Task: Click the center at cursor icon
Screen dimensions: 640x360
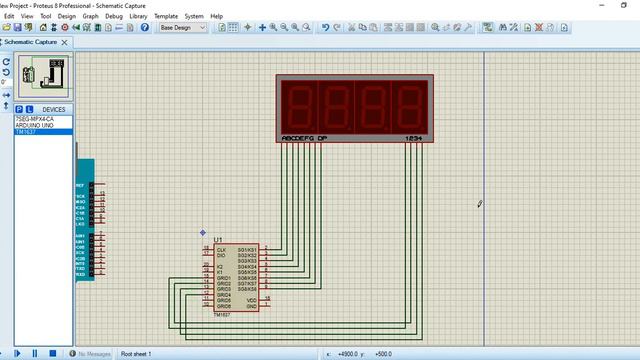Action: [x=247, y=27]
